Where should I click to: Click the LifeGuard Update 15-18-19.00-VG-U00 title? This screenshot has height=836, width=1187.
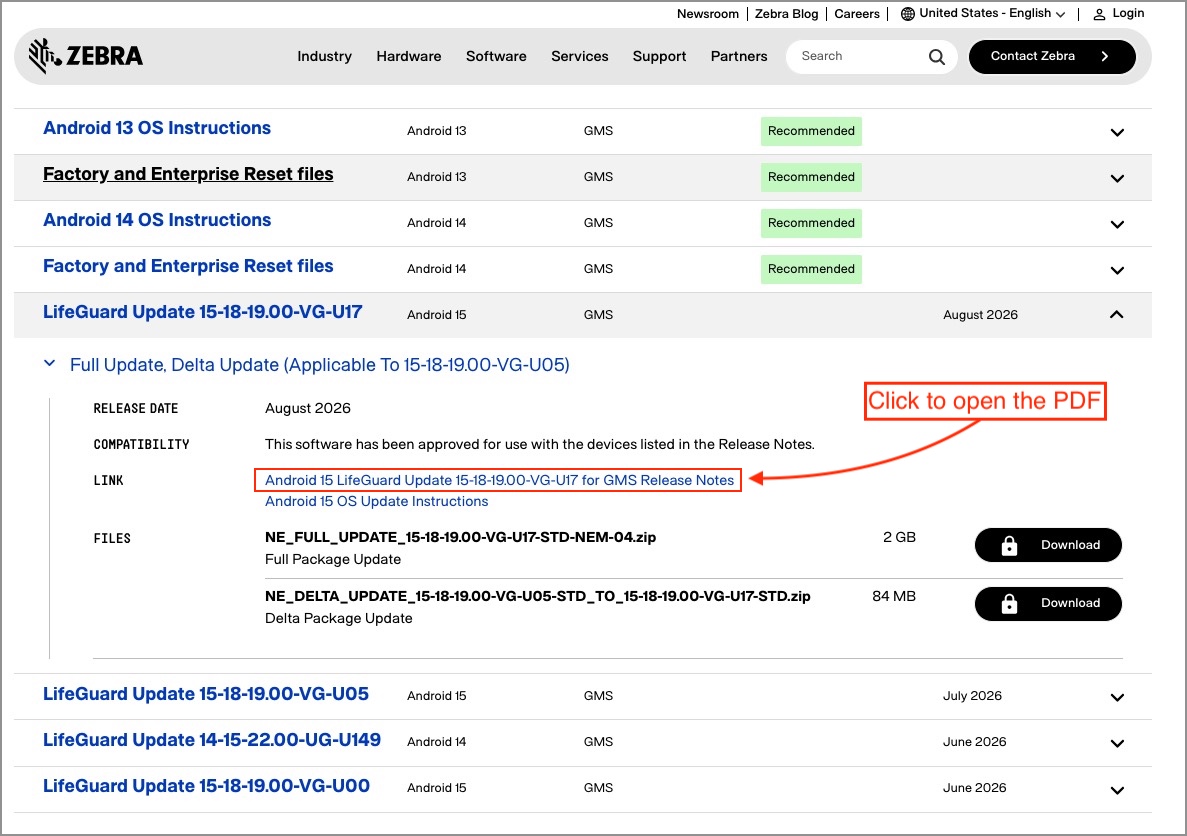point(206,786)
